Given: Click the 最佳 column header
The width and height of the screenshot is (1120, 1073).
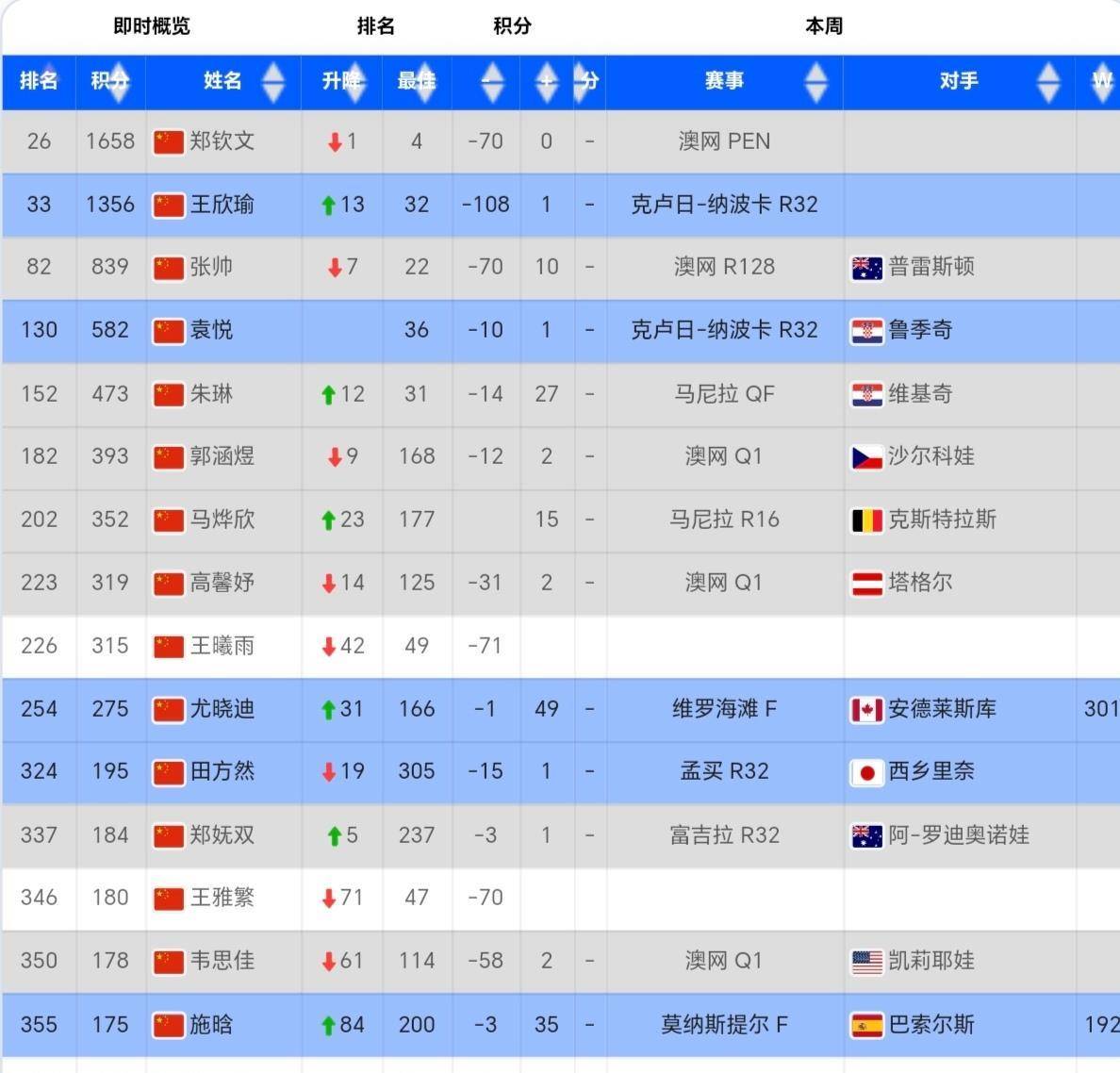Looking at the screenshot, I should click(416, 81).
